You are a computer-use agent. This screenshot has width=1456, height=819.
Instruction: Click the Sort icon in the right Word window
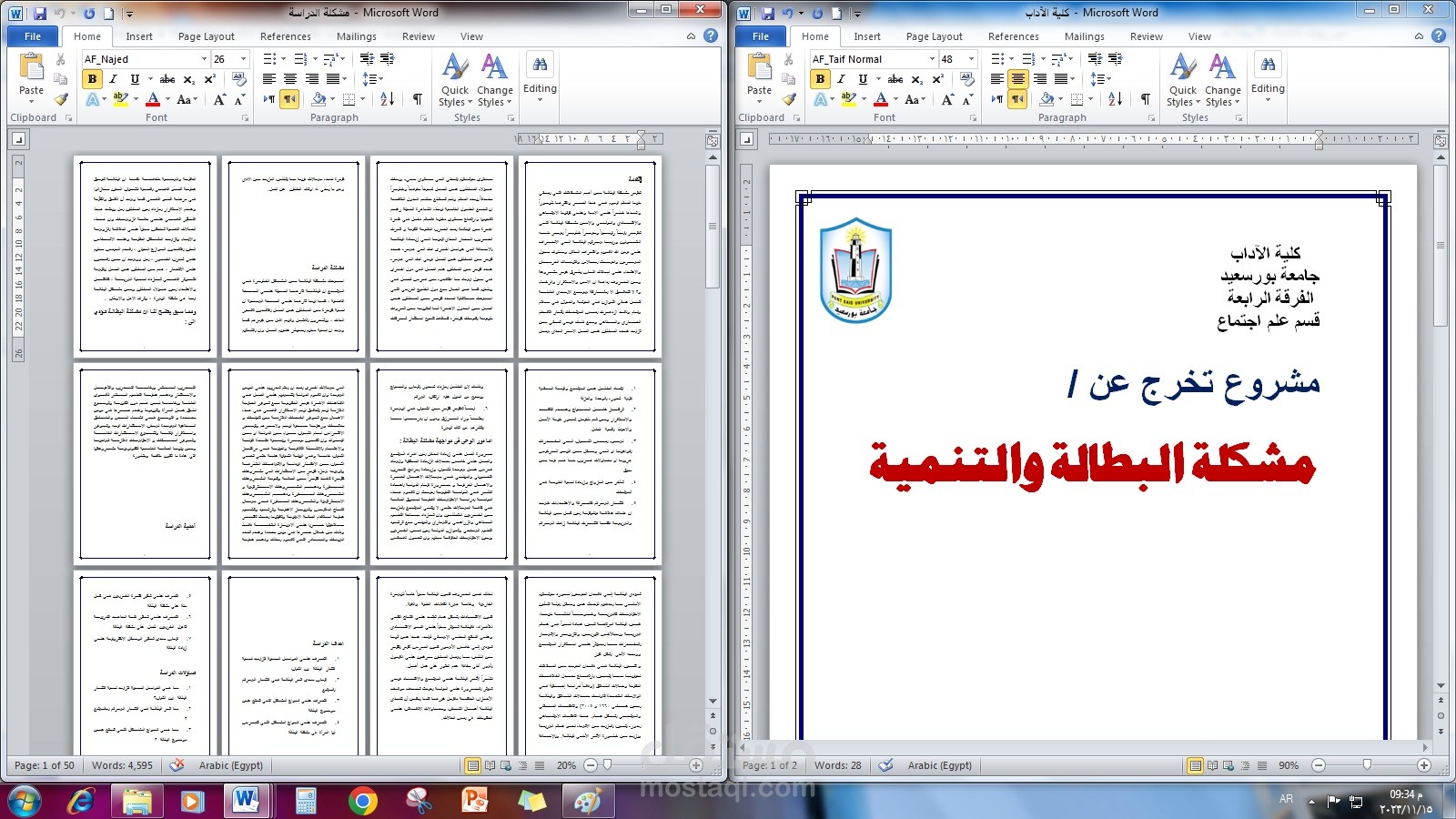1116,99
